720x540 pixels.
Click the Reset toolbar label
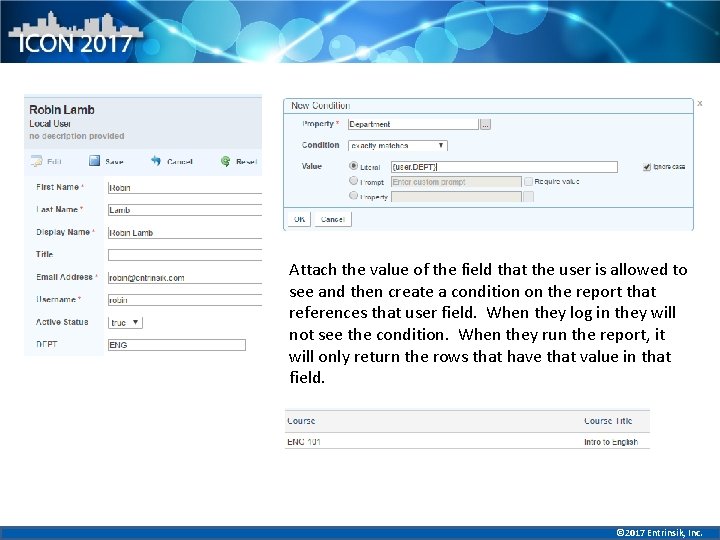247,162
